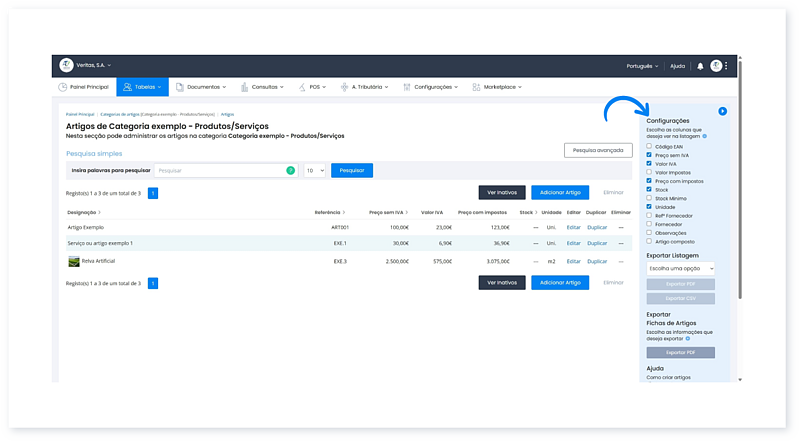Go to Painel Principal tab
The width and height of the screenshot is (800, 442).
[x=83, y=87]
